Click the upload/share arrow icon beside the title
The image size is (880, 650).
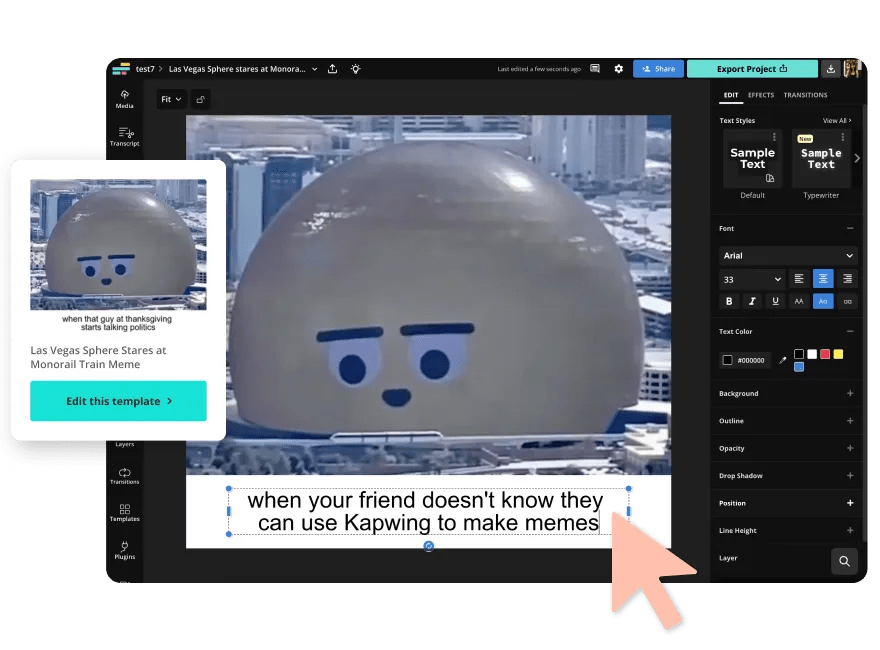332,68
